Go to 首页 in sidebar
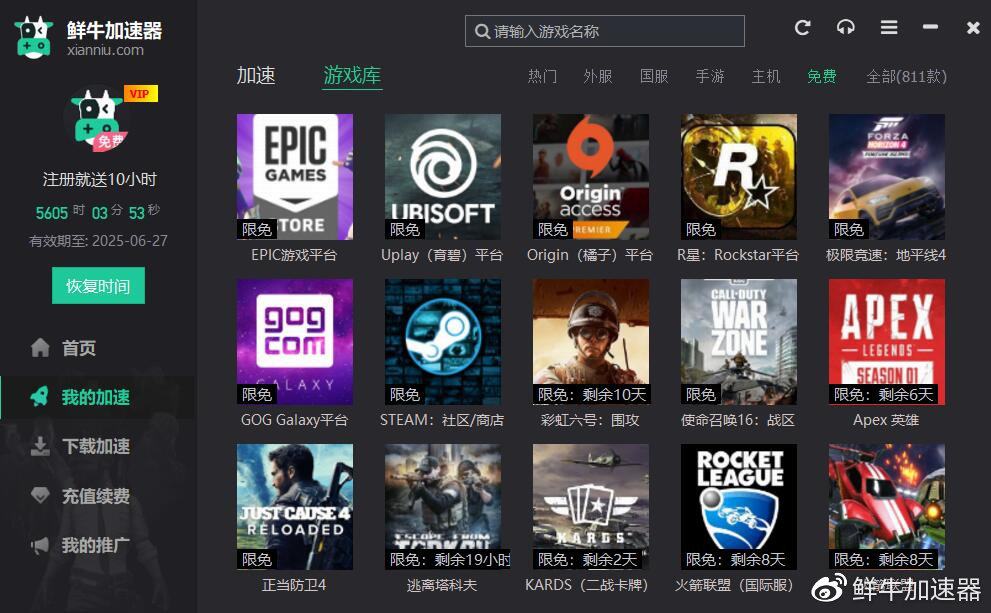This screenshot has width=991, height=613. (79, 348)
